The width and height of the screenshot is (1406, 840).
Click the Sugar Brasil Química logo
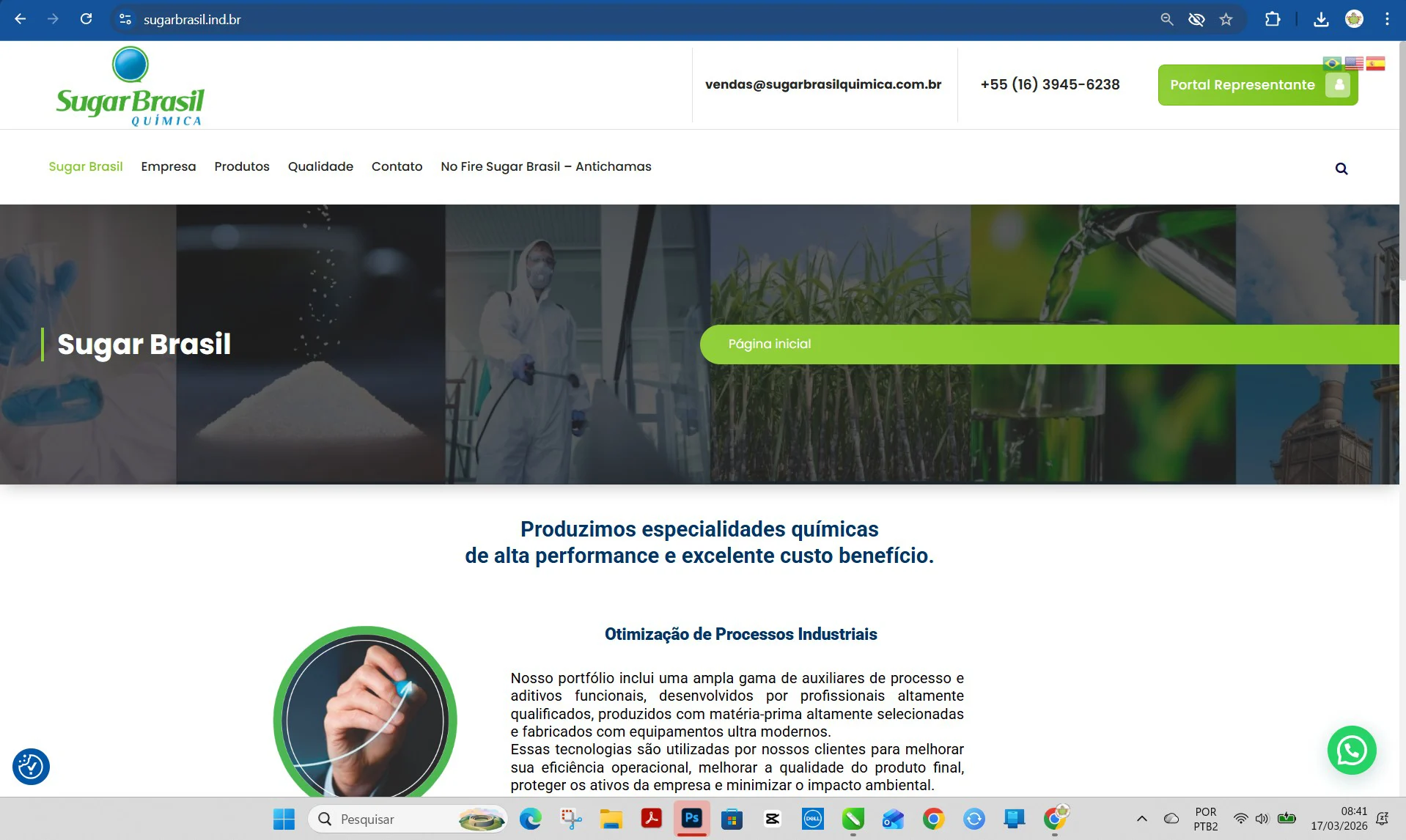[x=130, y=86]
